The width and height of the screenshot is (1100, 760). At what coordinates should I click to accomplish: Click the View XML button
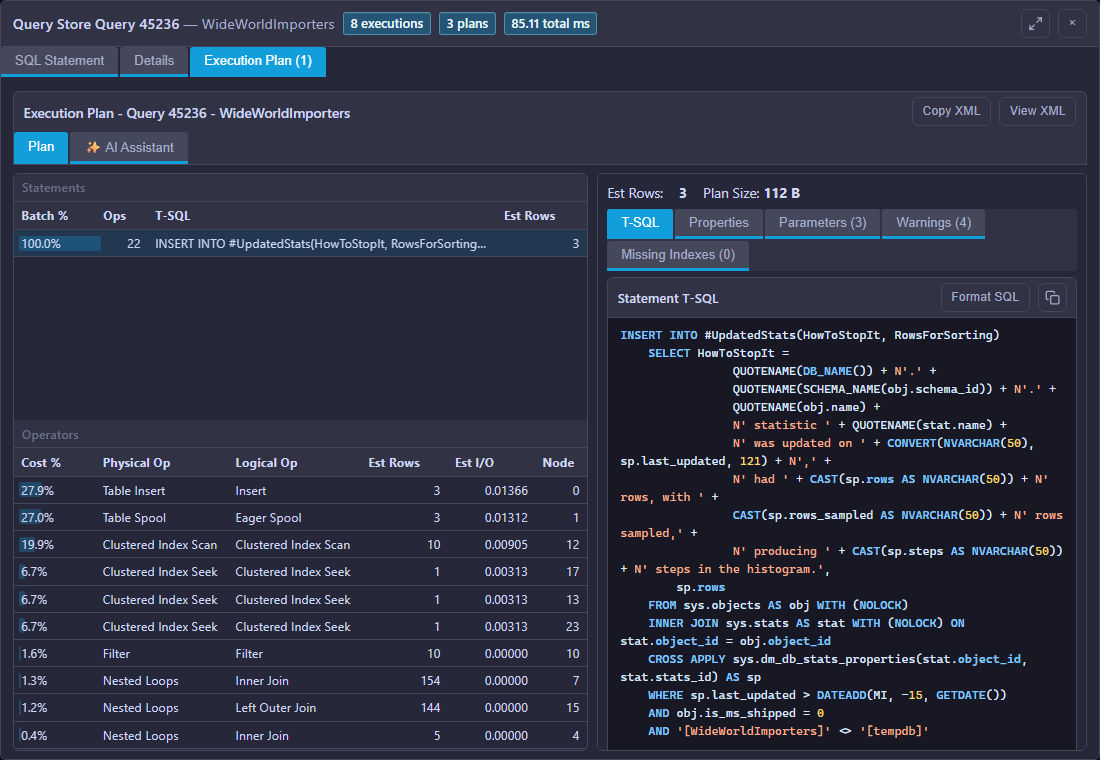(1037, 112)
